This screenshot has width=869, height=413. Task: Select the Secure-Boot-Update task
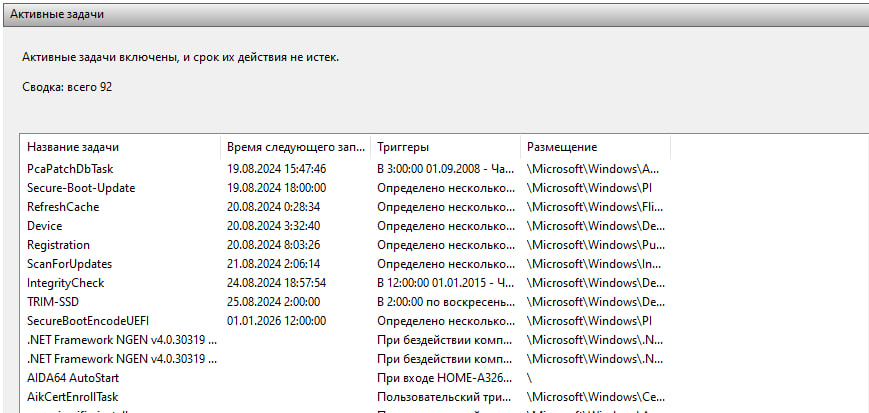pyautogui.click(x=81, y=188)
